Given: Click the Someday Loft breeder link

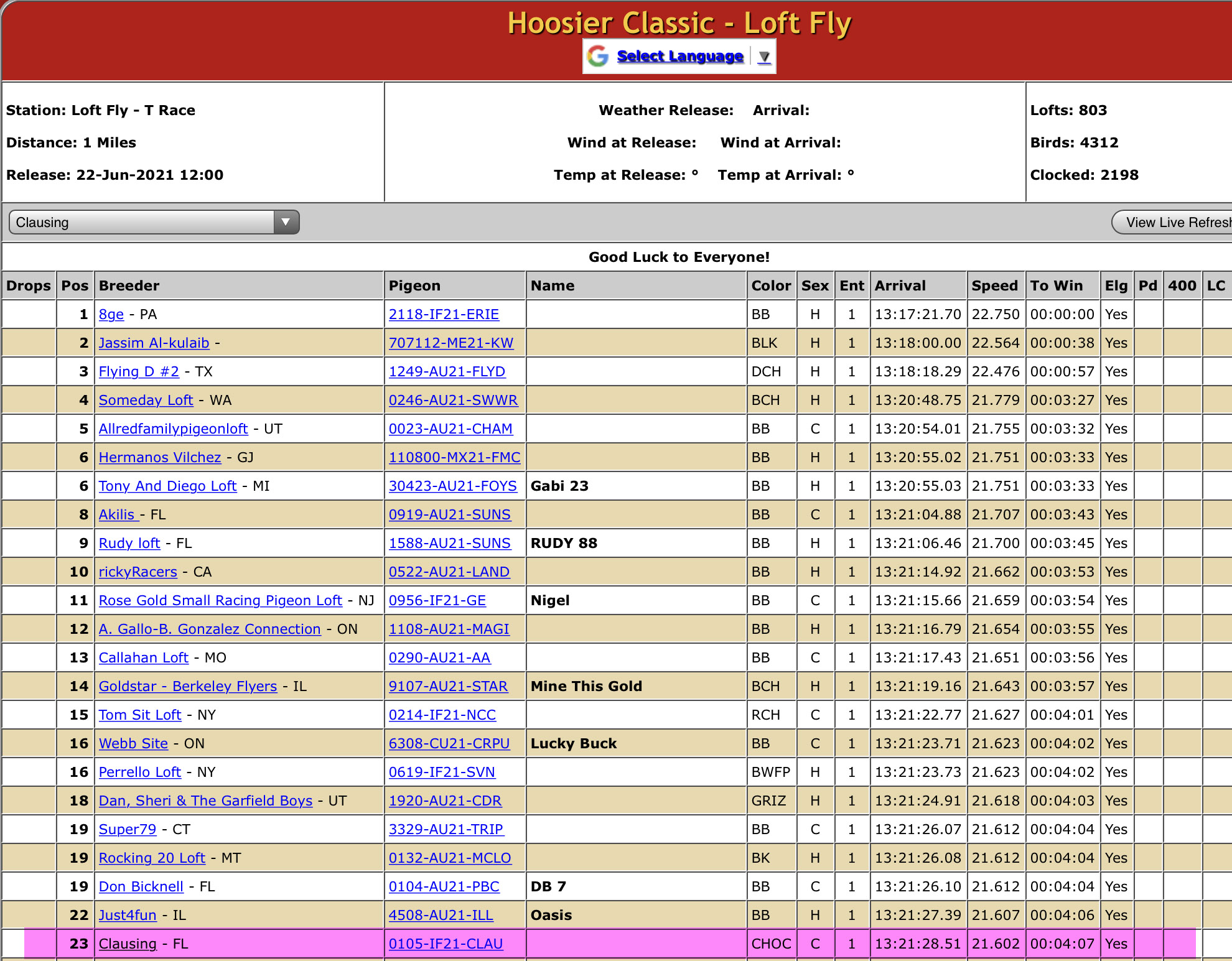Looking at the screenshot, I should (146, 401).
